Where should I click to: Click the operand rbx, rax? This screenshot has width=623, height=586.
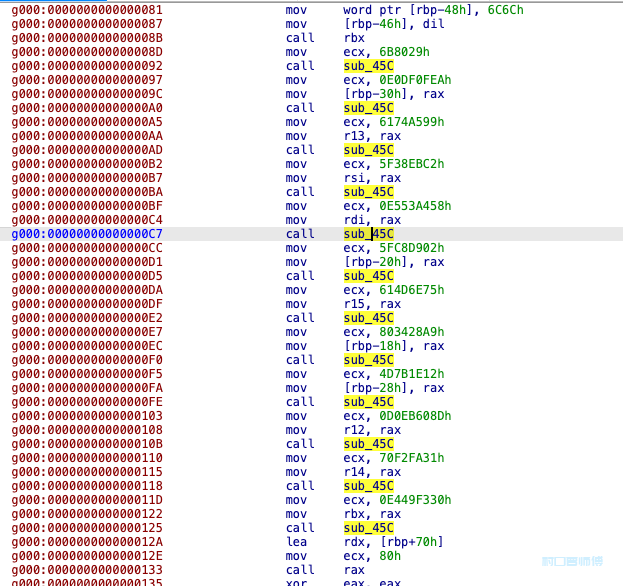pyautogui.click(x=372, y=514)
